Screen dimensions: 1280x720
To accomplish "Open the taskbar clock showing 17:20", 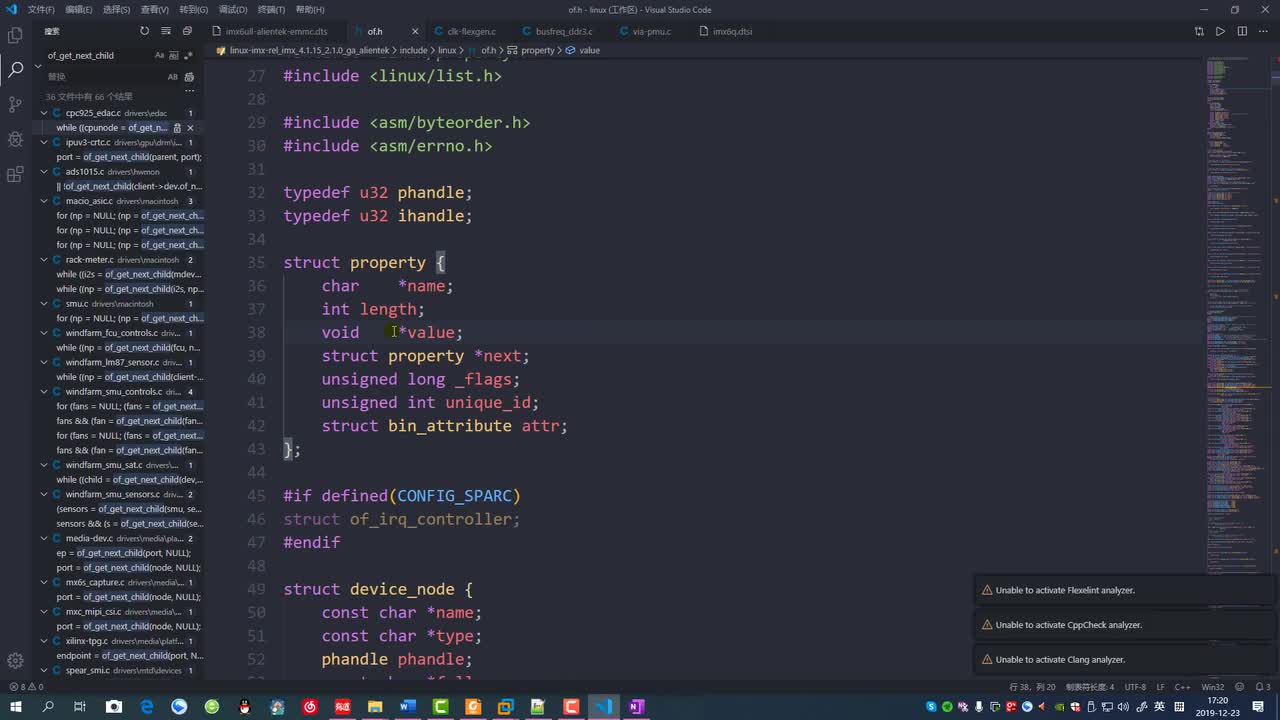I will [x=1217, y=707].
